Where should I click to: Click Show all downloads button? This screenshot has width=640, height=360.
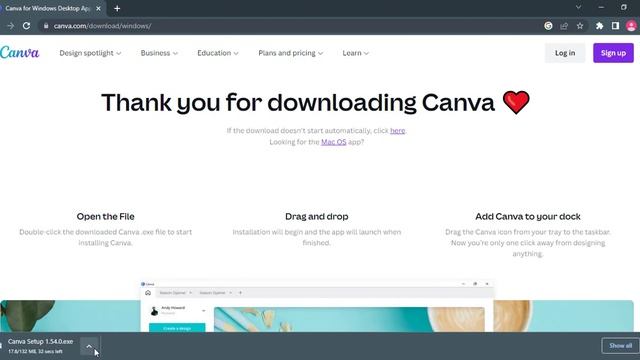point(620,346)
